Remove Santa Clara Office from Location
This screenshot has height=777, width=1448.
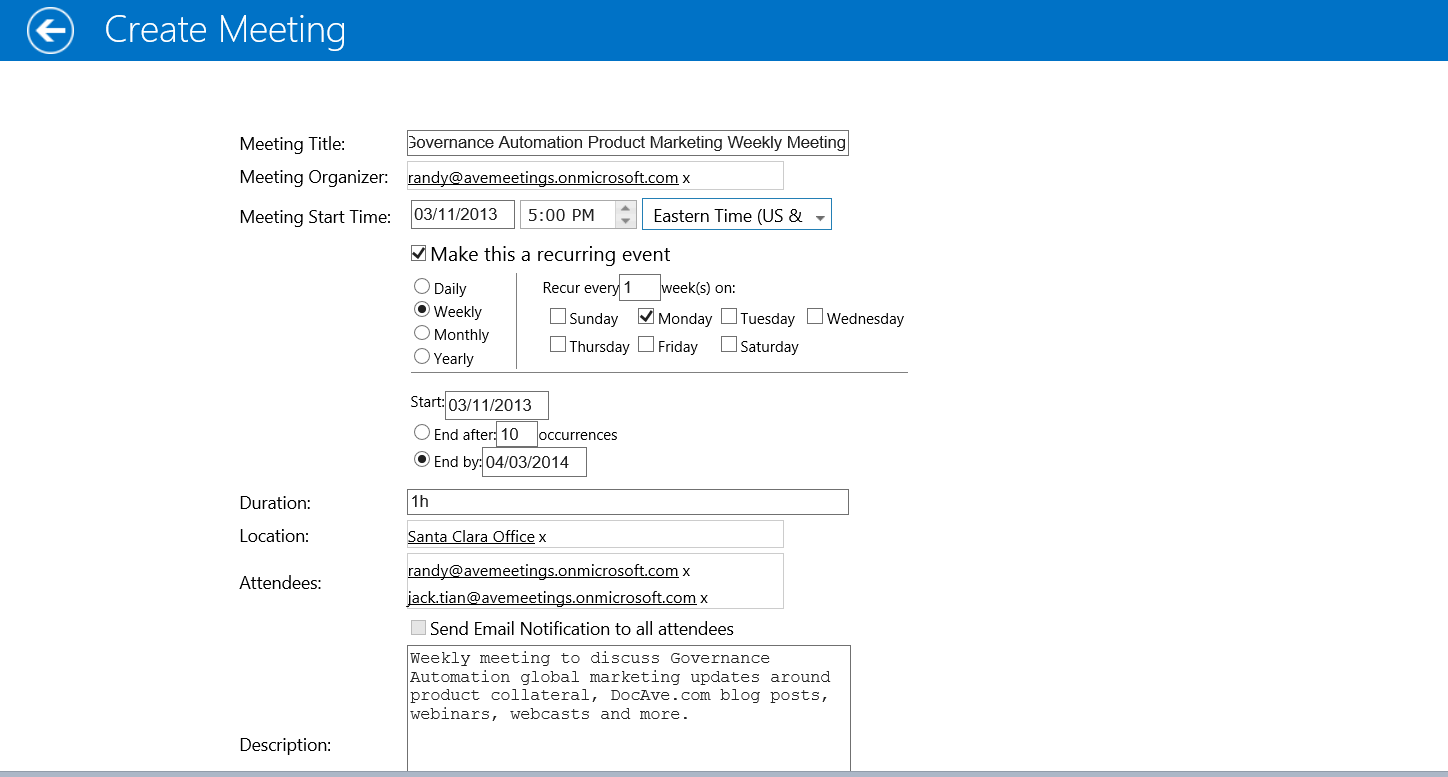(x=543, y=538)
